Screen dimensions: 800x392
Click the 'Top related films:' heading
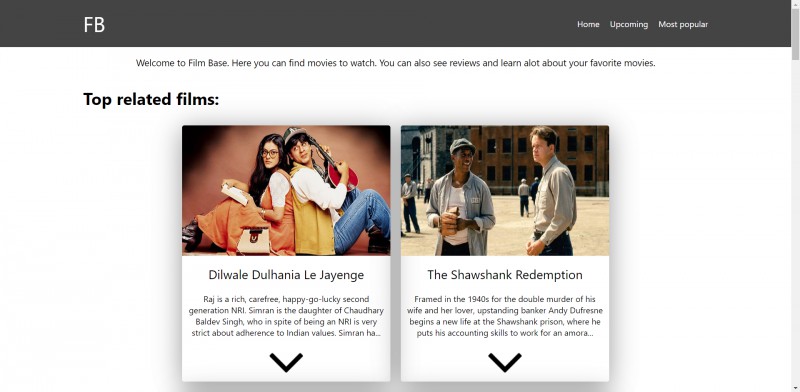151,99
